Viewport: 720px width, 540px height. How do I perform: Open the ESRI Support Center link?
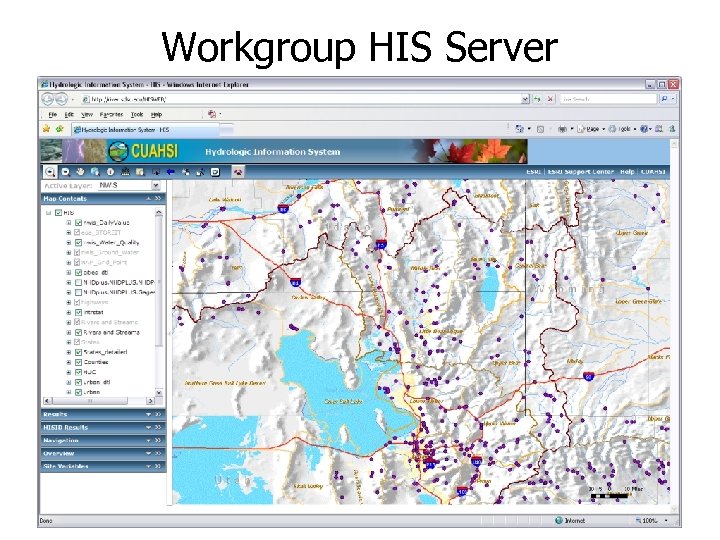click(581, 171)
